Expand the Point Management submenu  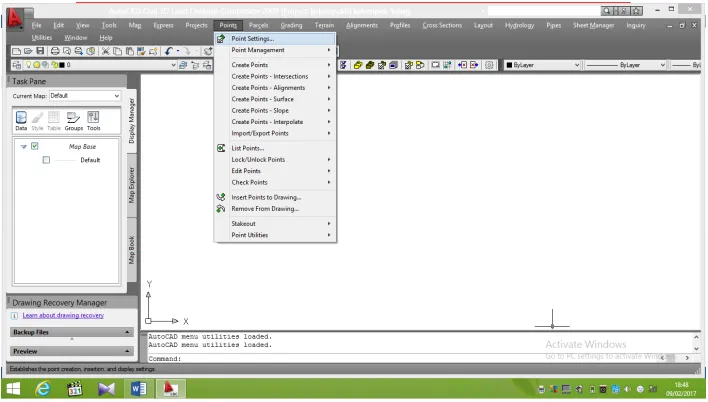(275, 50)
